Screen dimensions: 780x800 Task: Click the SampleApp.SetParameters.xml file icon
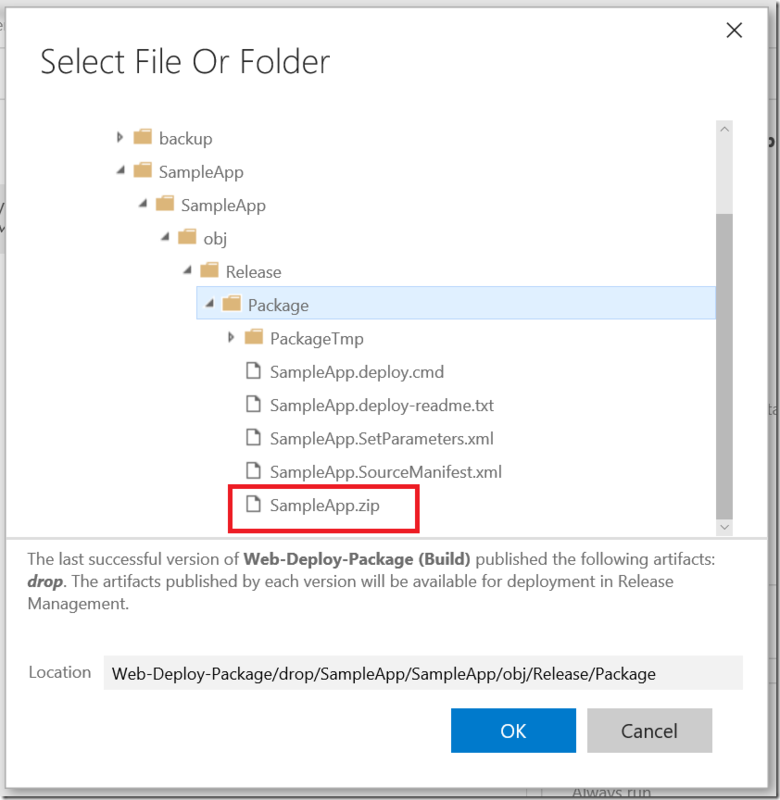[x=254, y=438]
